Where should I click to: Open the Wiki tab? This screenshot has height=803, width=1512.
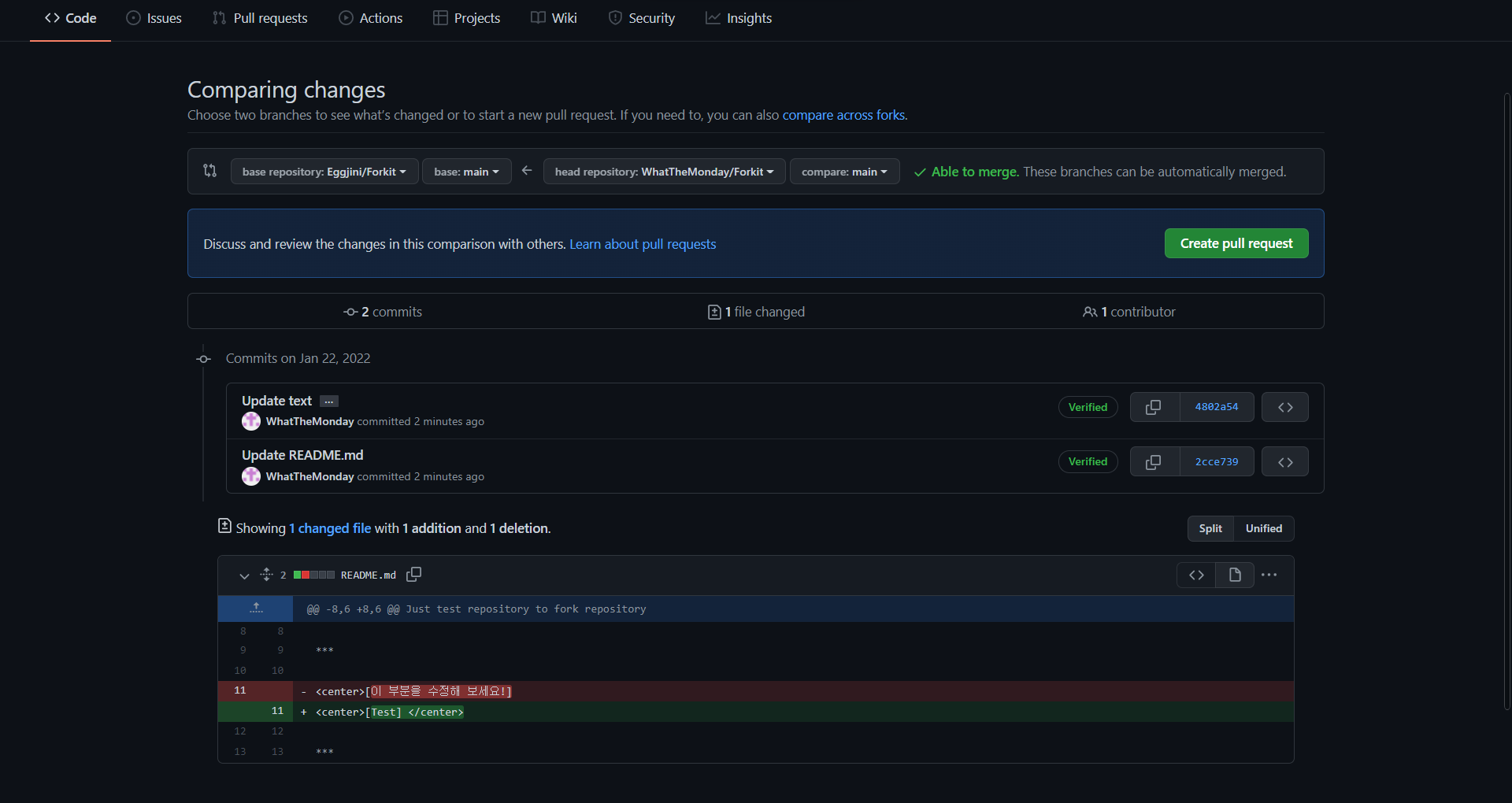coord(554,18)
